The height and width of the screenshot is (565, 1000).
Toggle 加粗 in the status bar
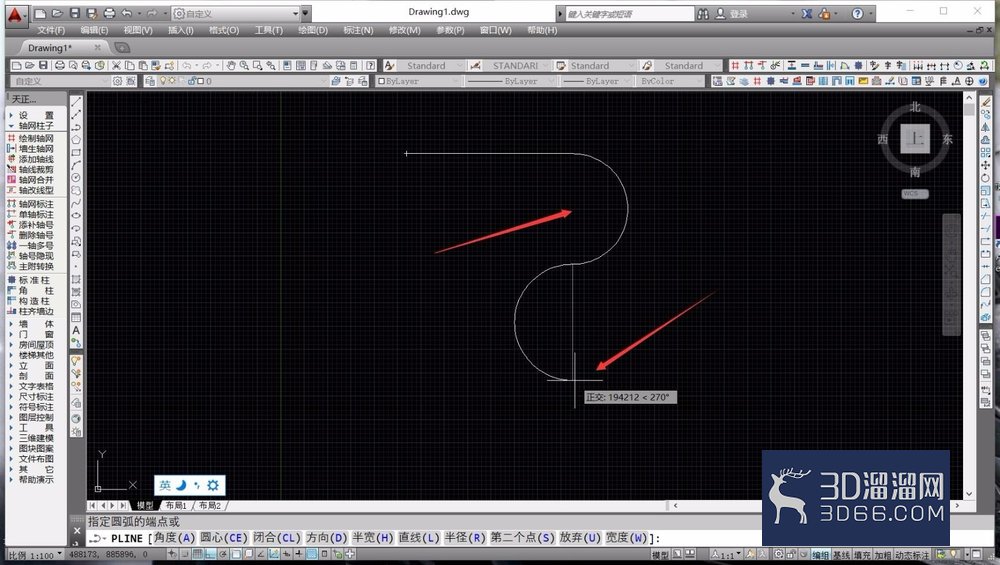(882, 555)
